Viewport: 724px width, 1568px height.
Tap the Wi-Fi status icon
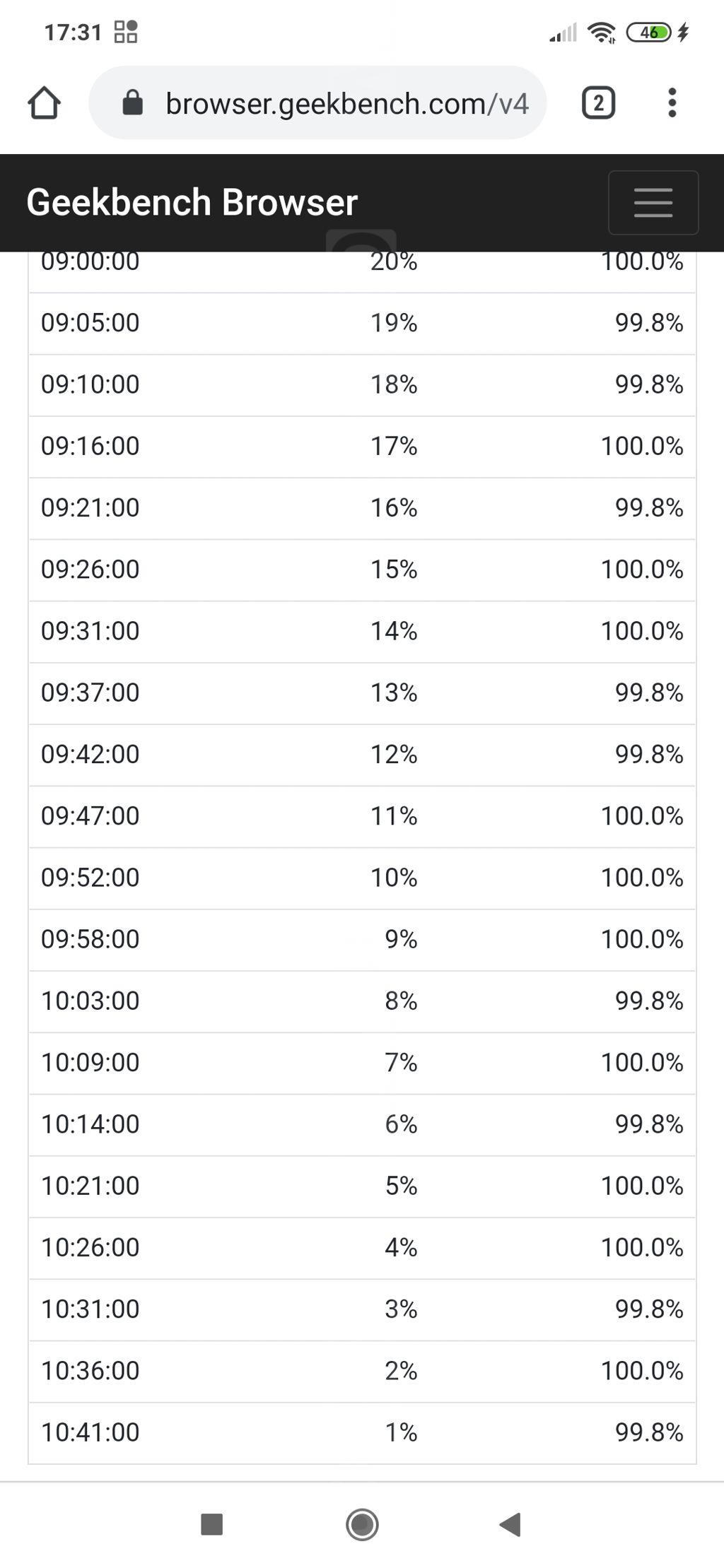pyautogui.click(x=601, y=33)
